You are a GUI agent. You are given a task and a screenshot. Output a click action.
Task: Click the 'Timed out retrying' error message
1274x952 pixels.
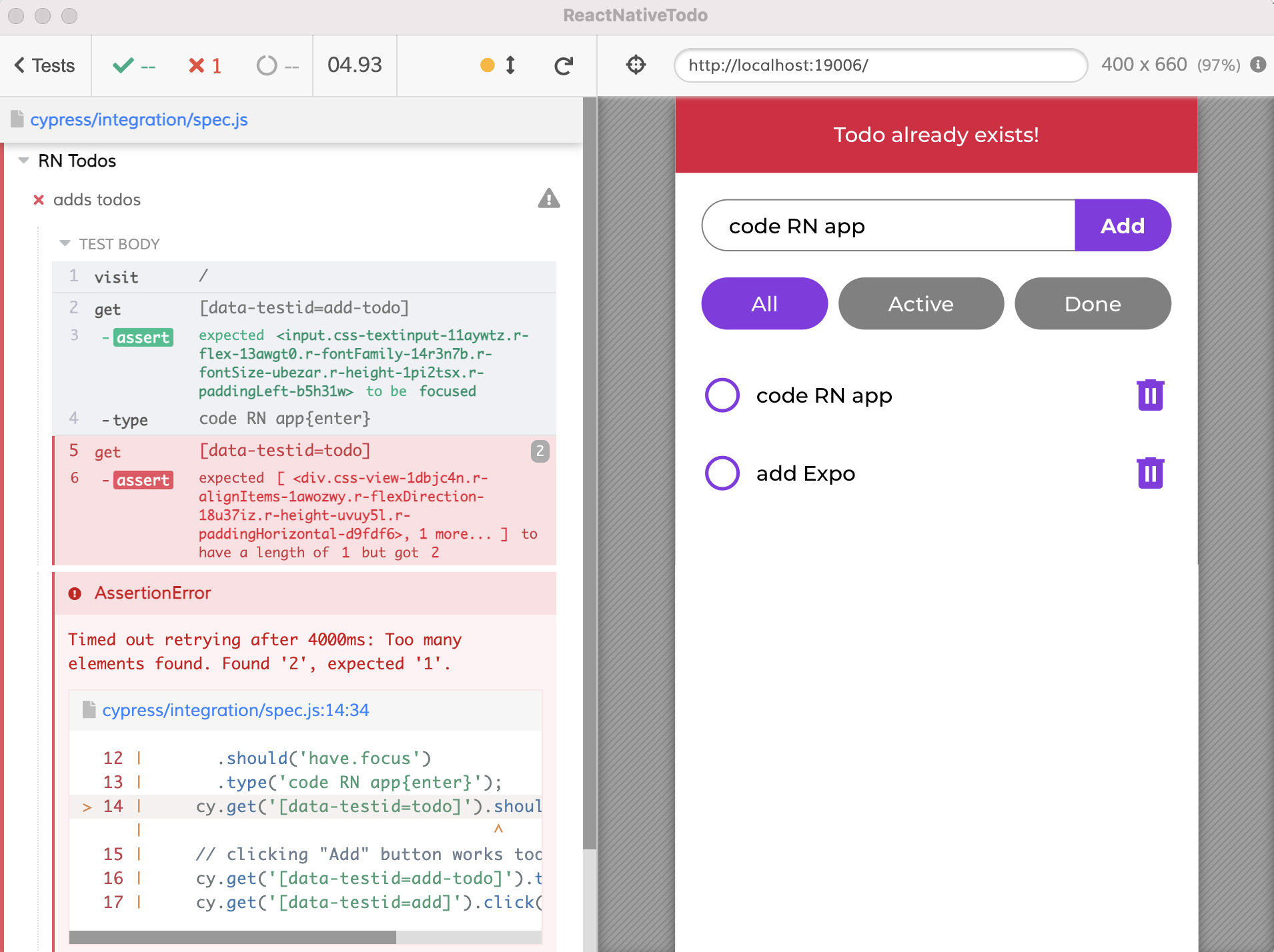point(265,651)
